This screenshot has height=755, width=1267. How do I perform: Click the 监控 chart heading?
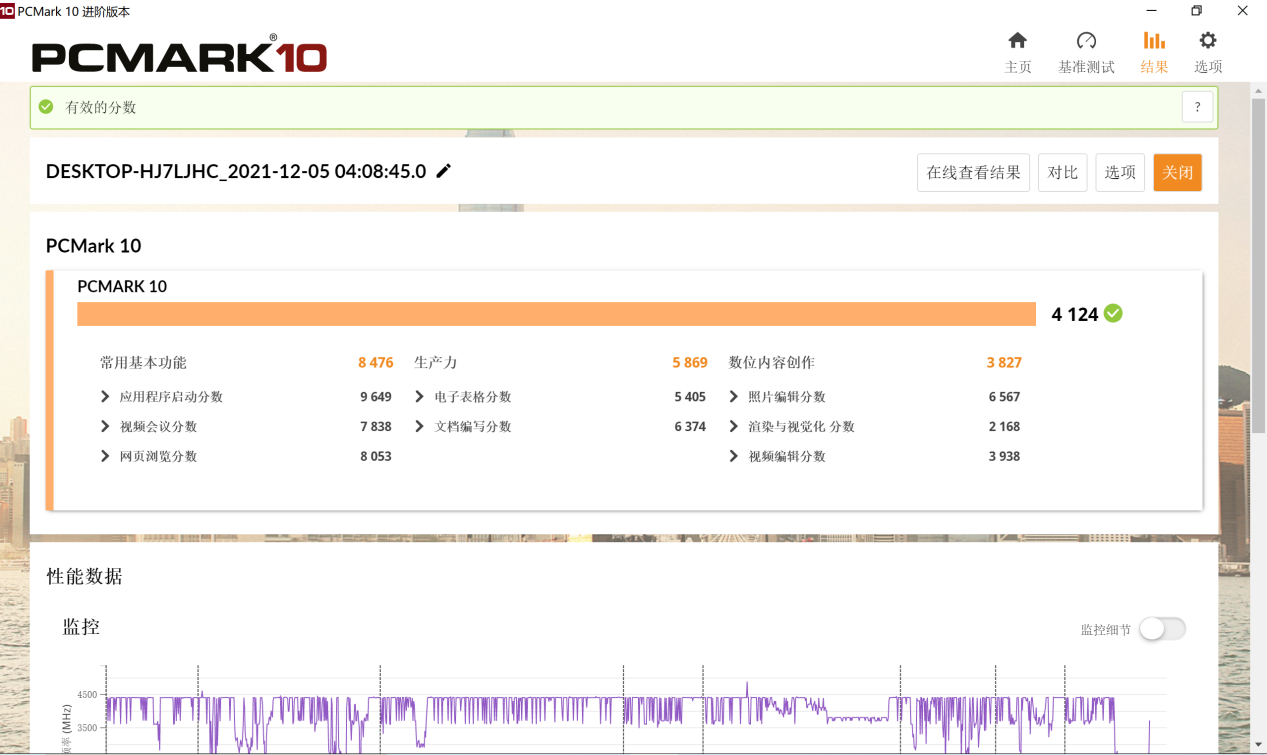81,628
